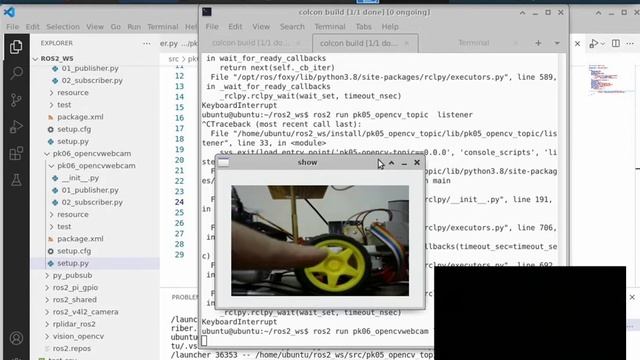Click the src breadcrumb segment
The image size is (640, 360).
pyautogui.click(x=173, y=59)
